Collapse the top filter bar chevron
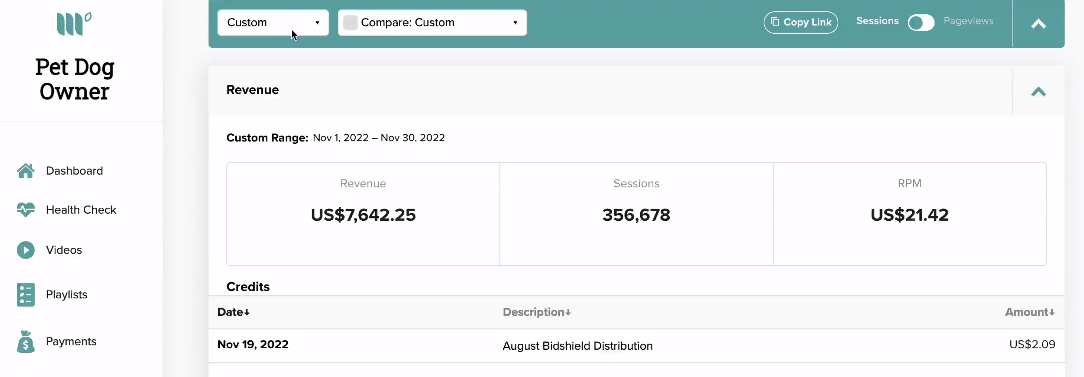Viewport: 1084px width, 377px height. [1038, 24]
